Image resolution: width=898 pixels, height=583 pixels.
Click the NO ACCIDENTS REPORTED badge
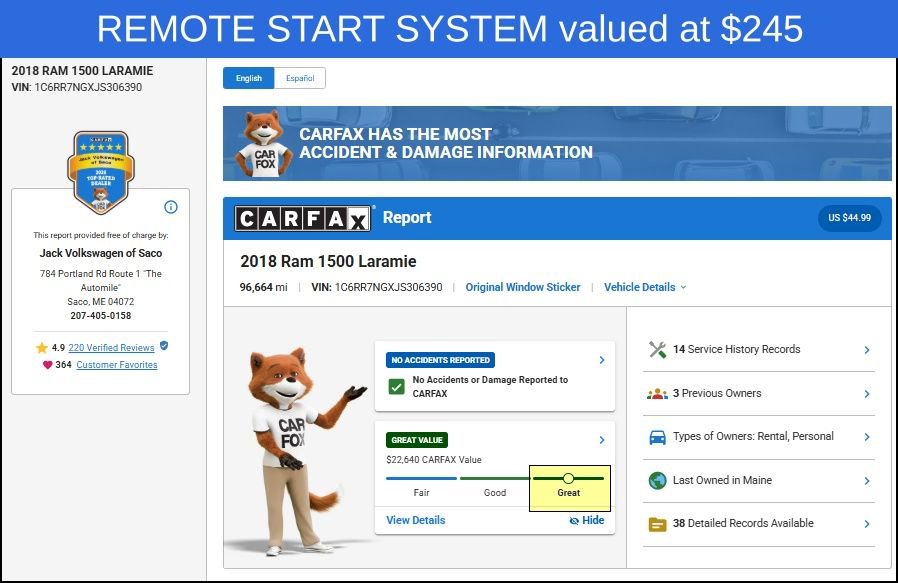click(x=440, y=360)
